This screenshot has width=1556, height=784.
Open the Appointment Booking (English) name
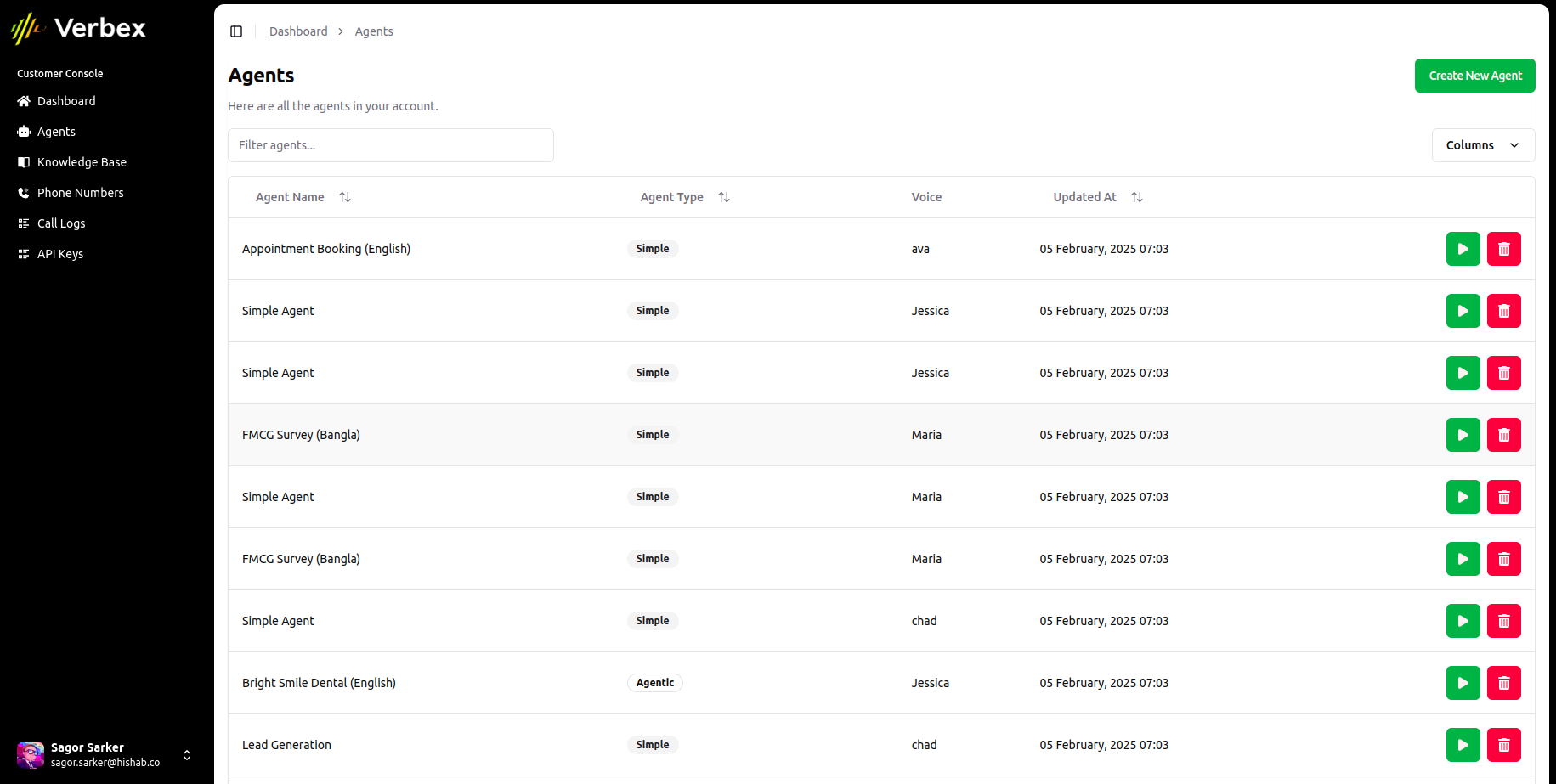coord(326,249)
